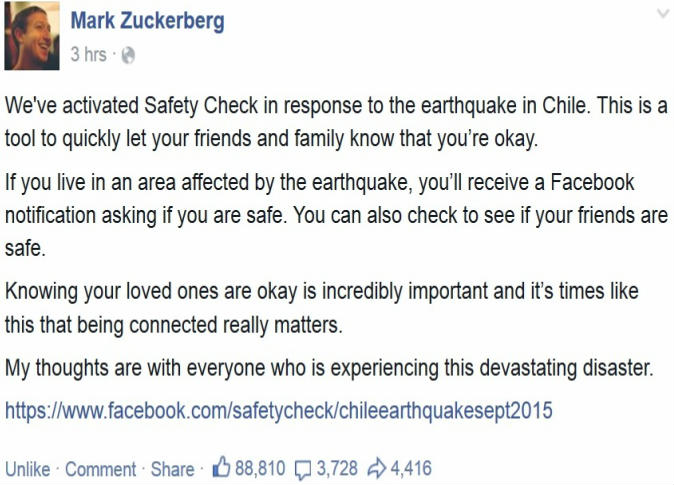The height and width of the screenshot is (485, 674).
Task: Click the sentence 'My thoughts are with everyone'
Action: tap(330, 368)
